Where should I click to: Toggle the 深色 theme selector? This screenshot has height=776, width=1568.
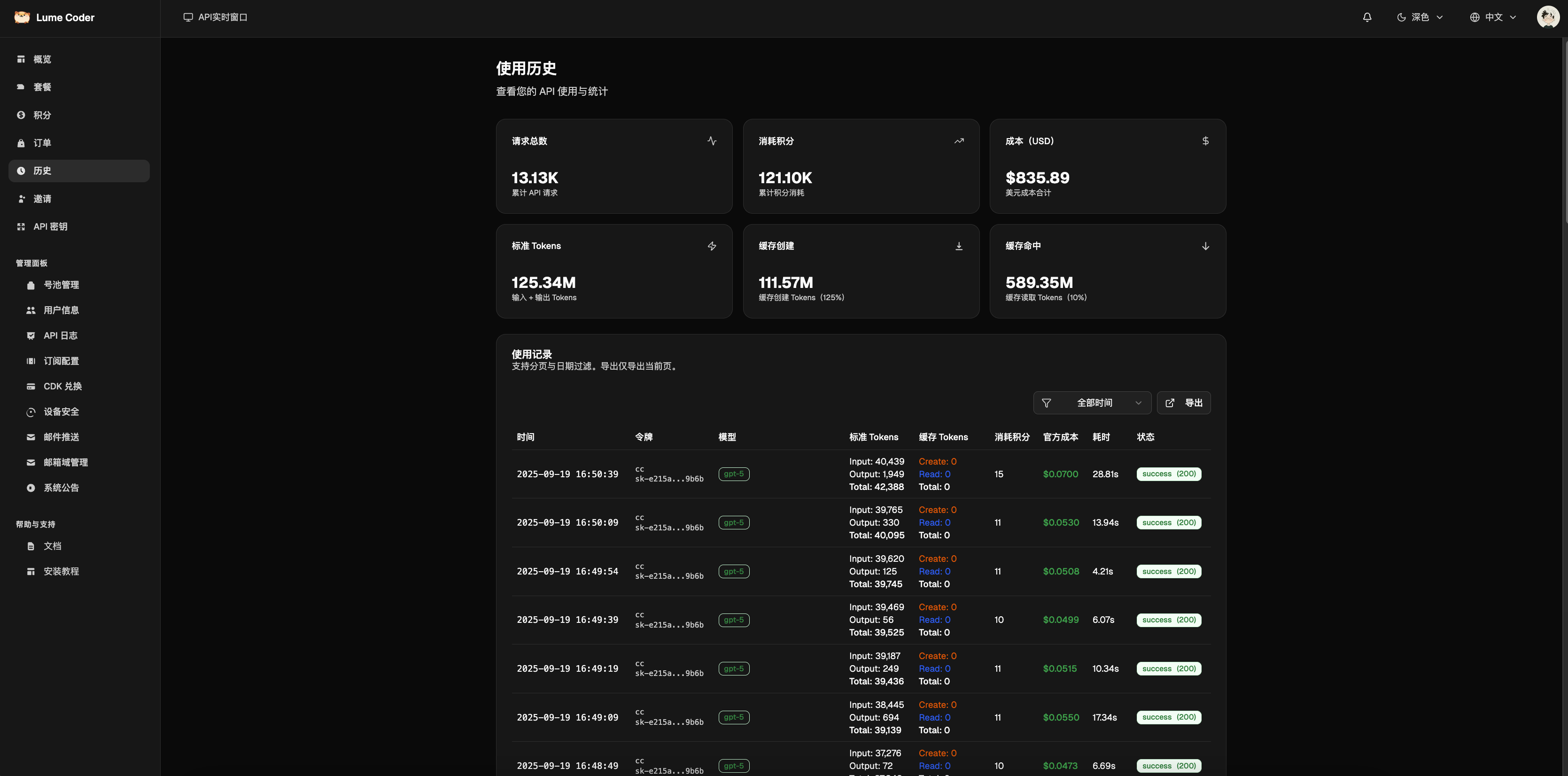click(1420, 17)
